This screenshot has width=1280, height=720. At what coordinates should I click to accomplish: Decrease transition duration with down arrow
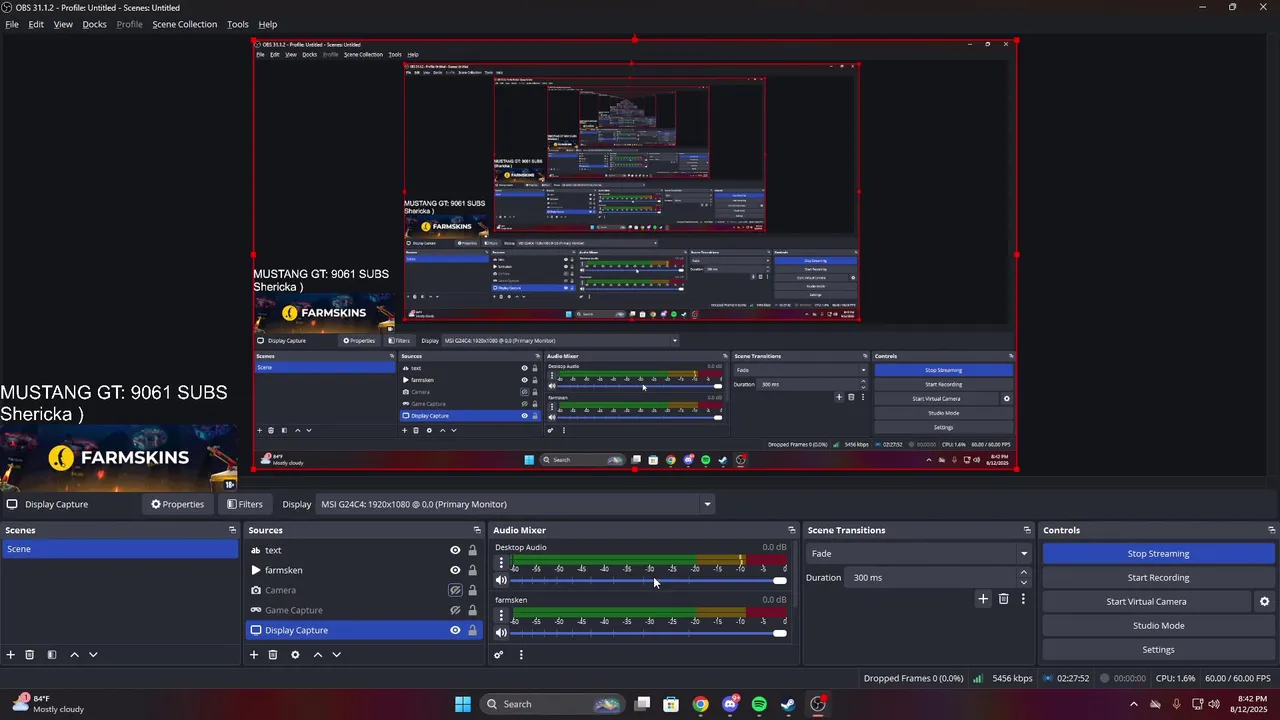click(1023, 583)
